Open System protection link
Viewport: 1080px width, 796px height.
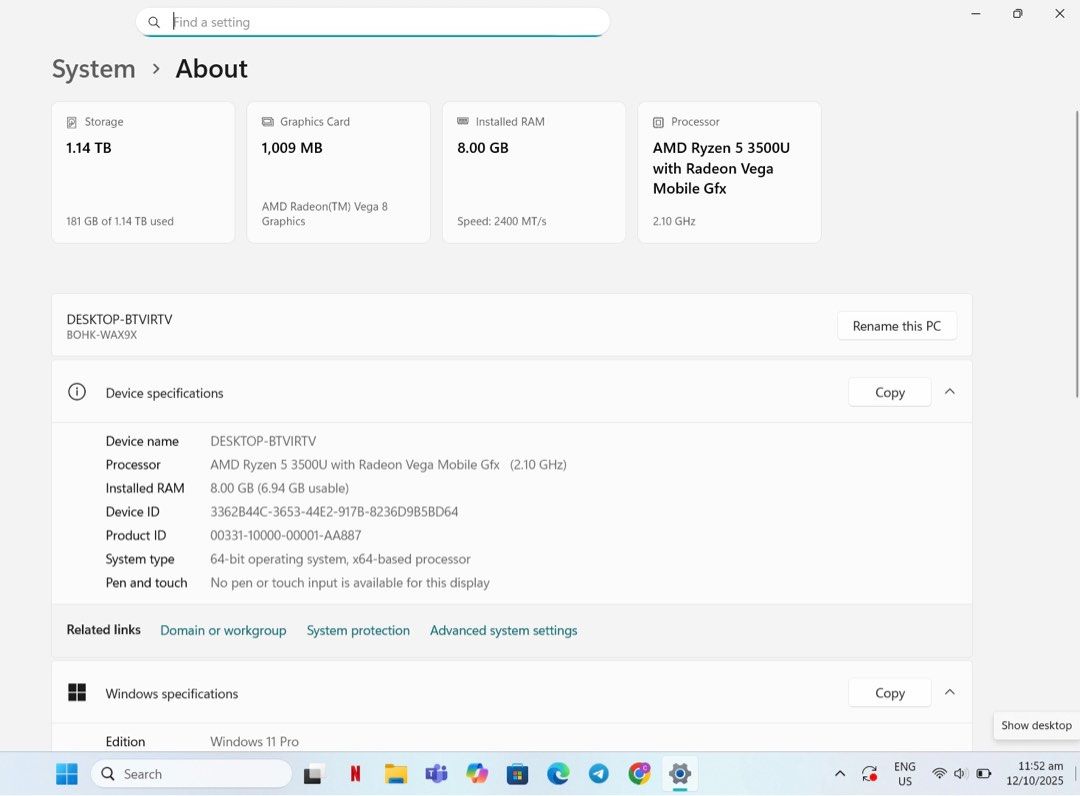point(357,630)
